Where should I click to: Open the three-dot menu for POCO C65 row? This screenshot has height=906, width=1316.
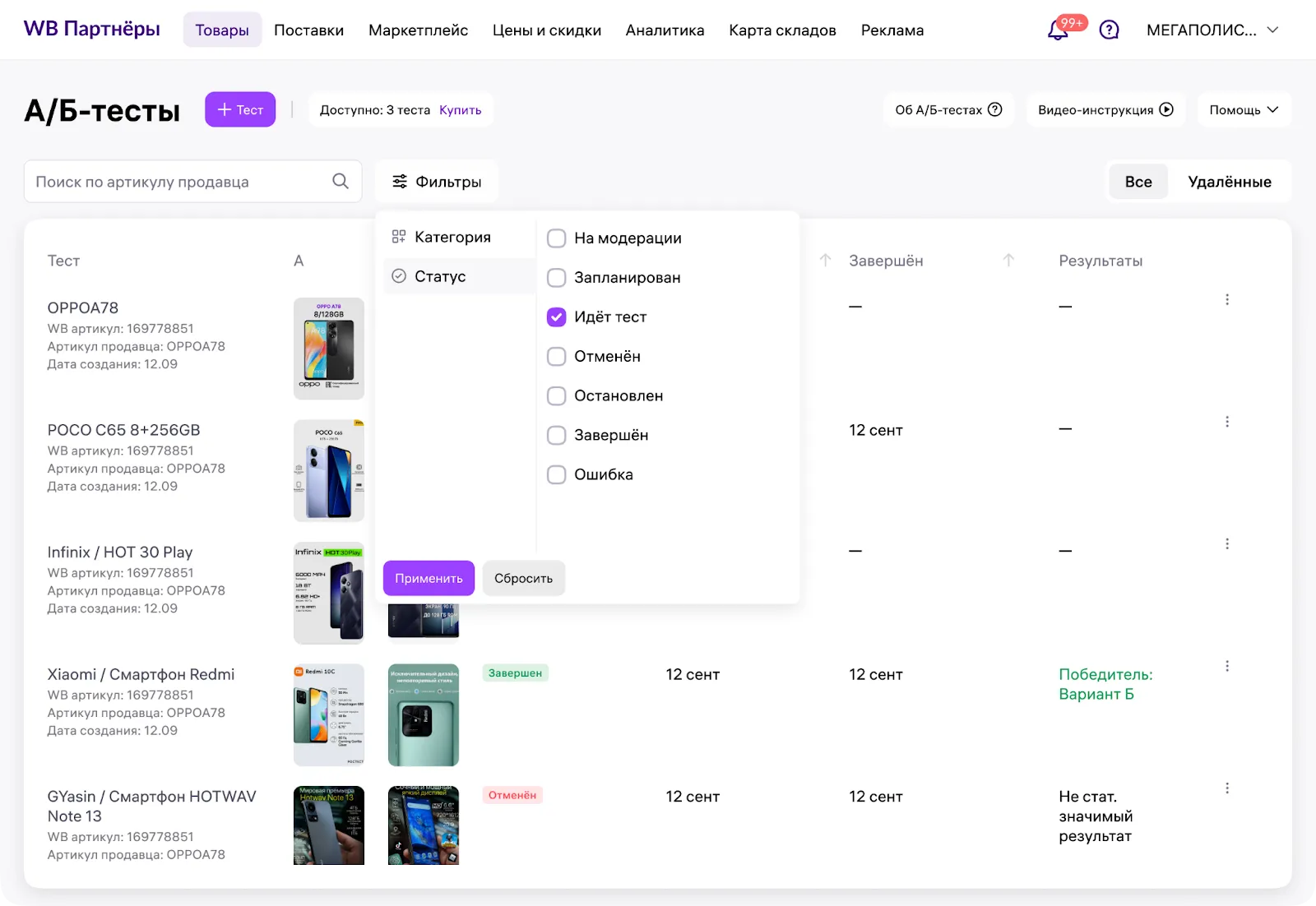1227,422
